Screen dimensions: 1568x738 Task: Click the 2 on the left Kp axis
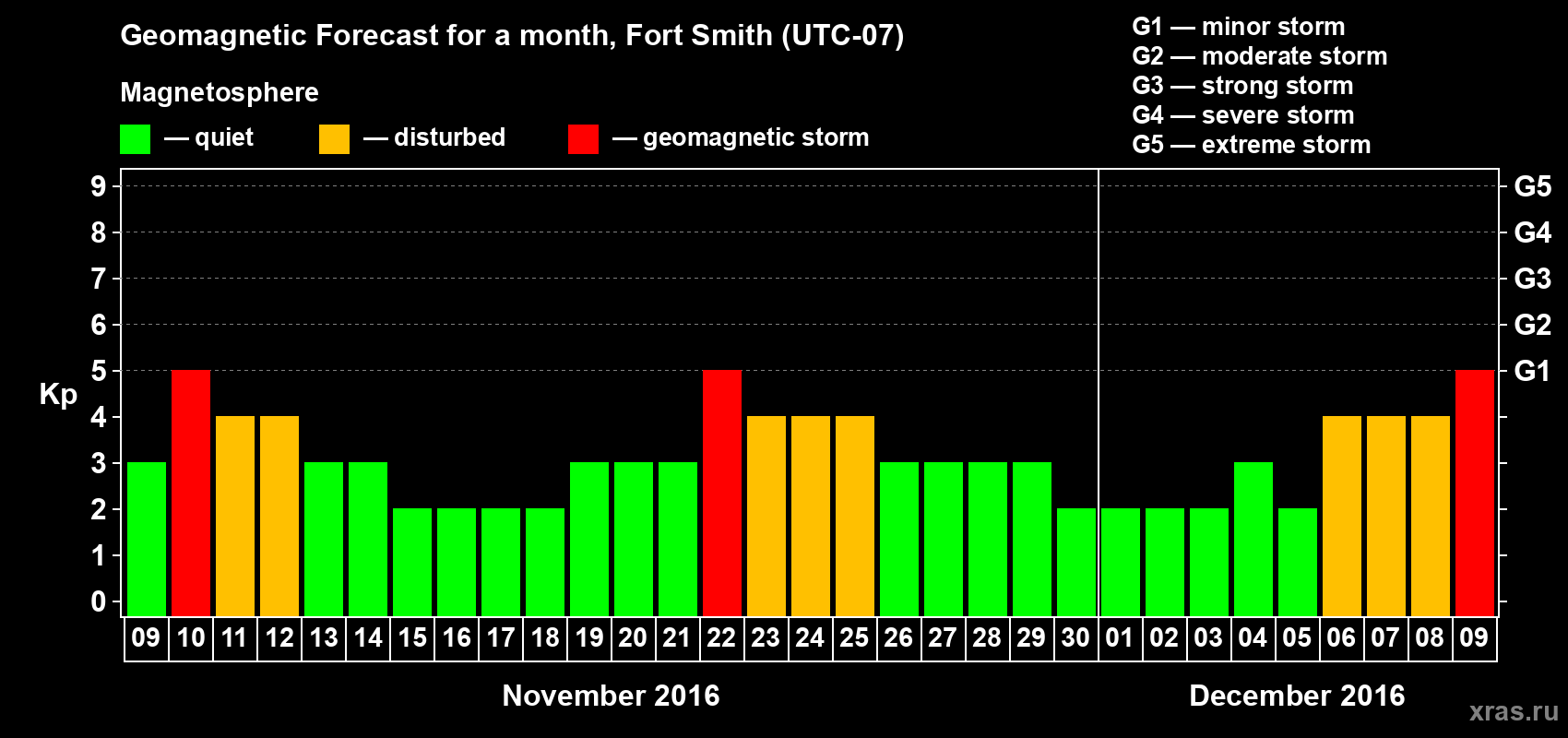(99, 509)
